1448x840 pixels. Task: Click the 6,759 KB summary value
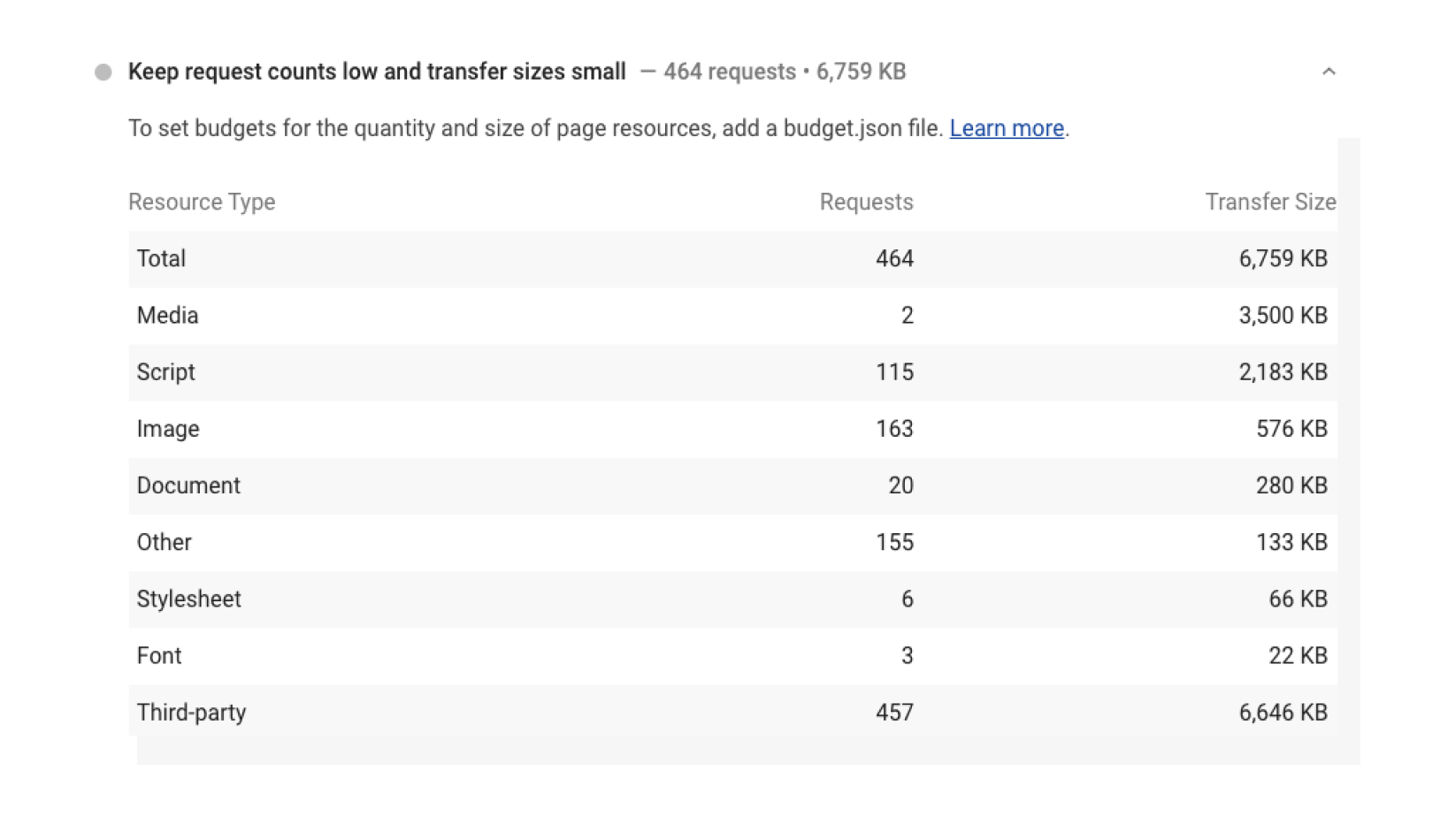pyautogui.click(x=861, y=72)
